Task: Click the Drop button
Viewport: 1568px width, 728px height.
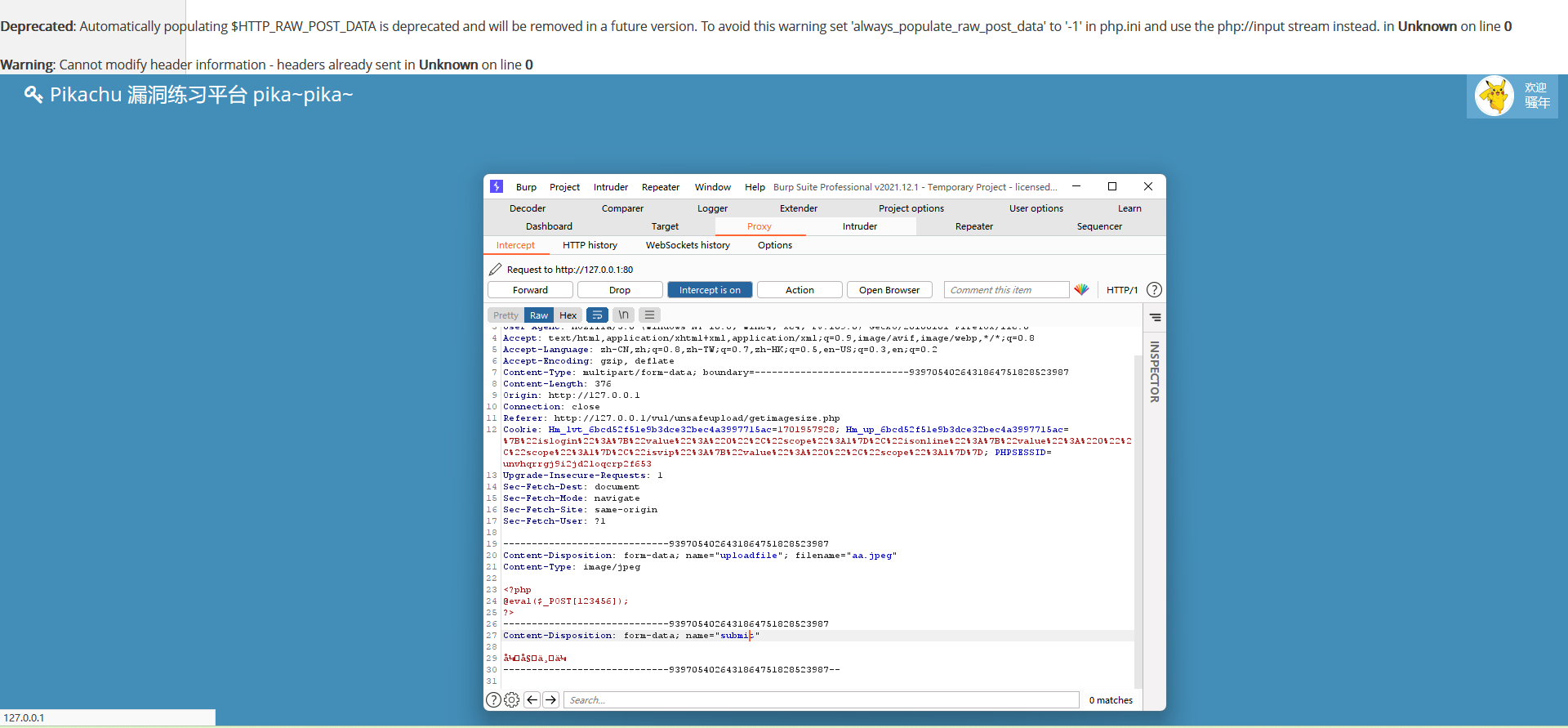Action: pyautogui.click(x=620, y=289)
